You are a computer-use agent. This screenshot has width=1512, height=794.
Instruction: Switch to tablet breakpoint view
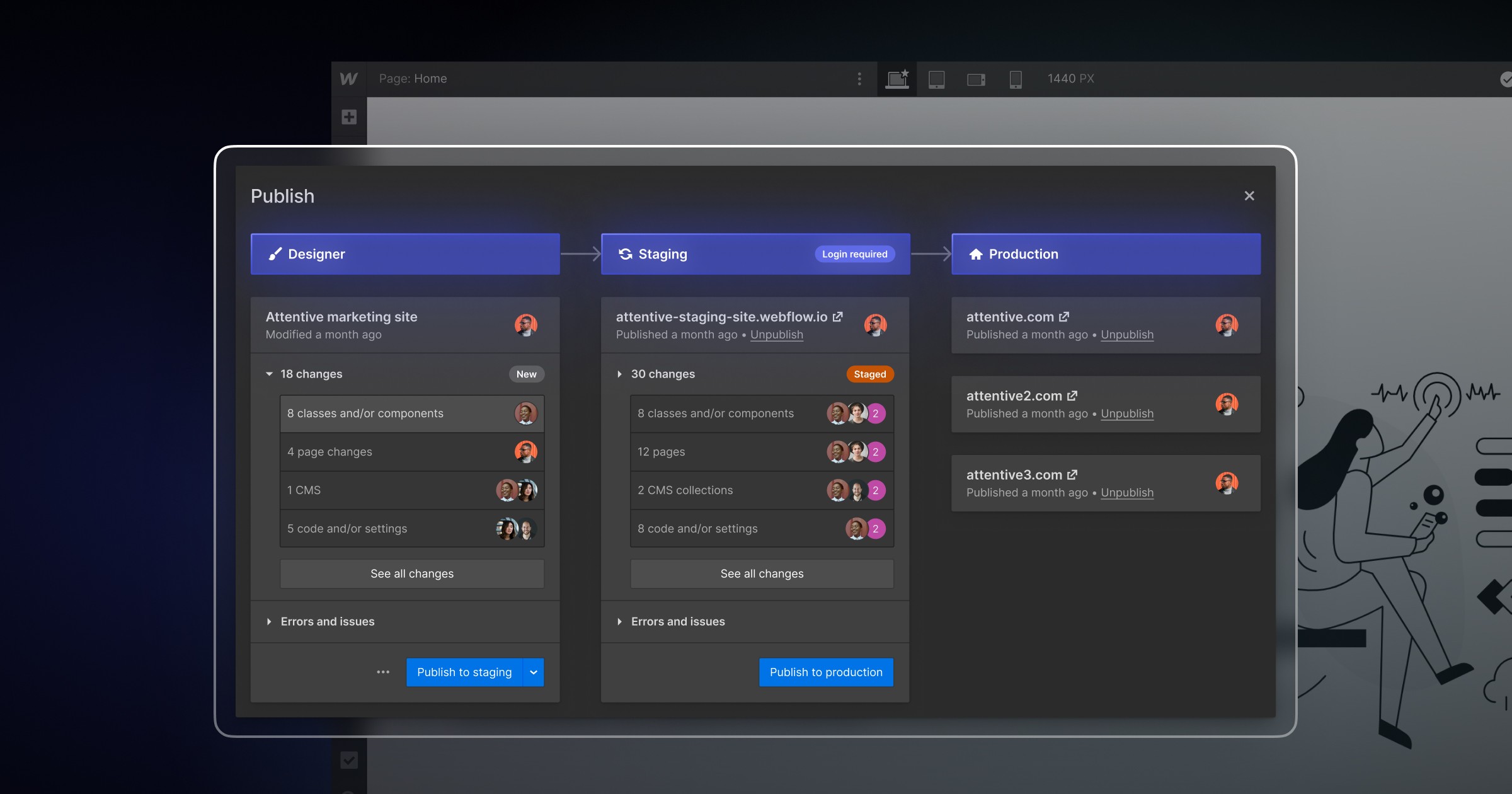pyautogui.click(x=937, y=79)
